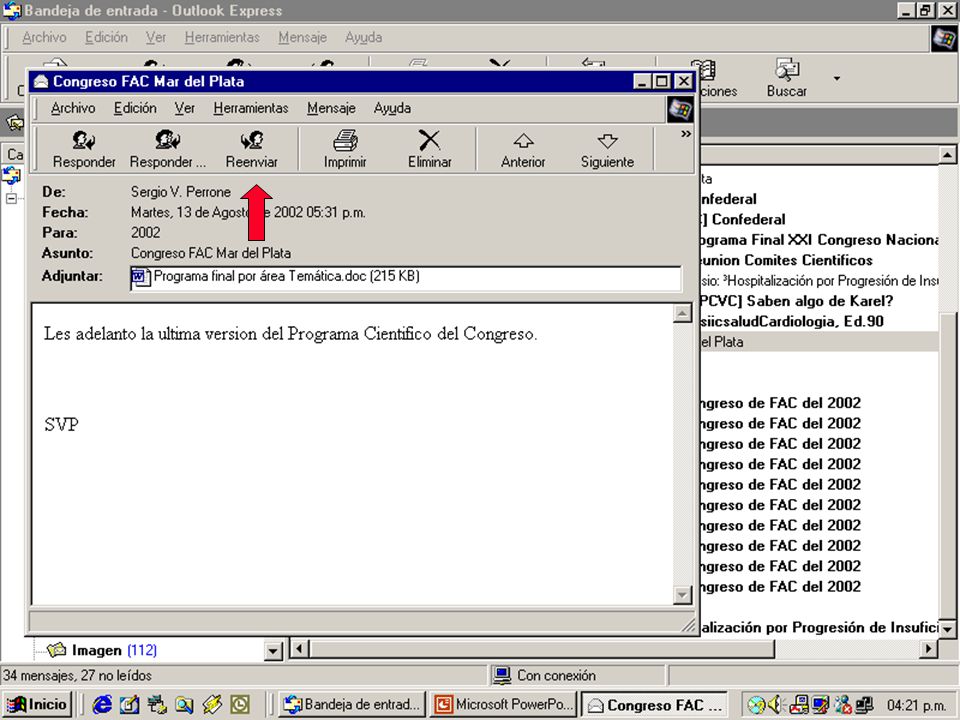This screenshot has height=720, width=960.
Task: Click the Responder a todos button
Action: click(x=167, y=149)
